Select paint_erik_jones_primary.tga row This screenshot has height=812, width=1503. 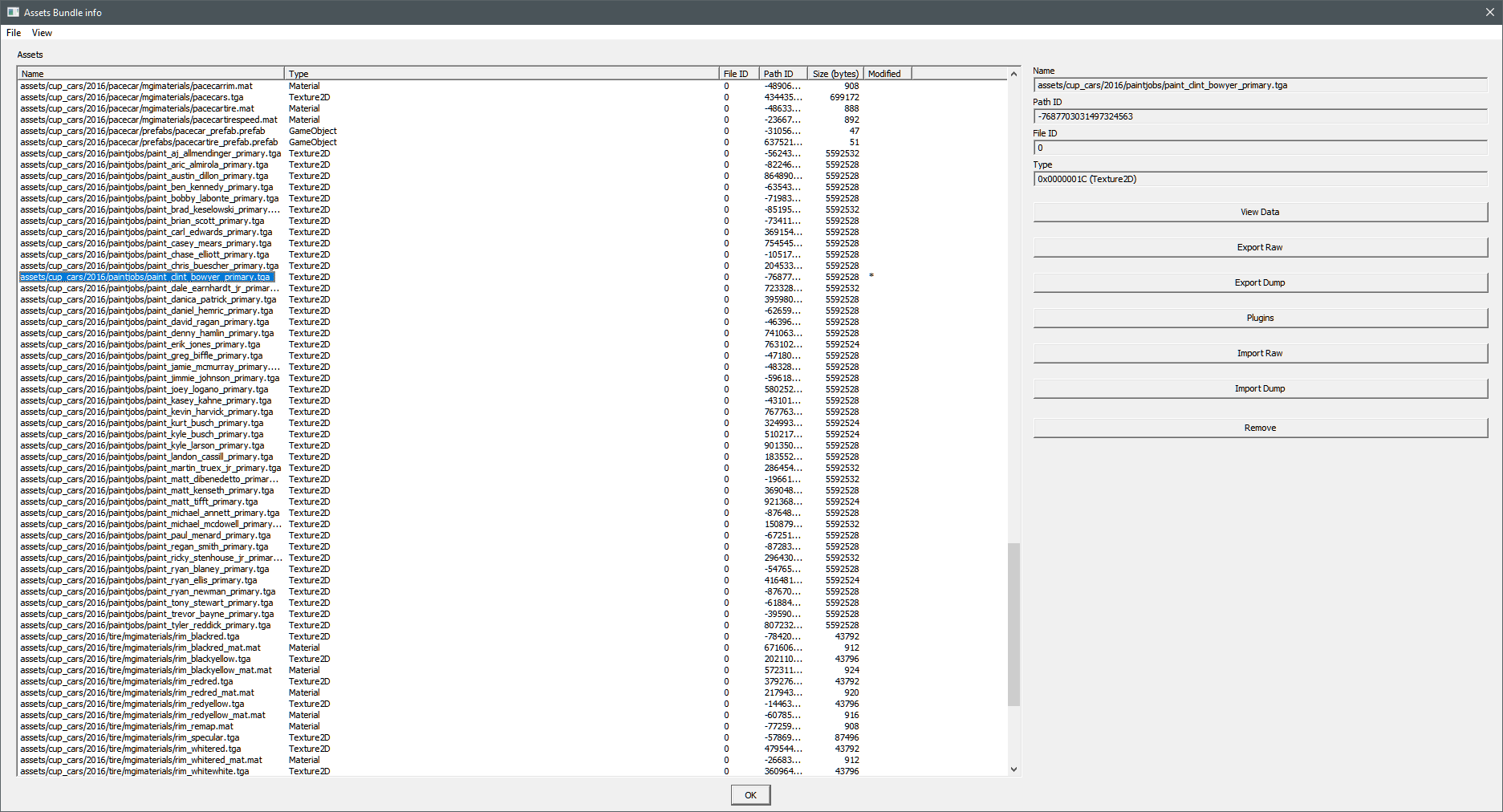[x=512, y=344]
